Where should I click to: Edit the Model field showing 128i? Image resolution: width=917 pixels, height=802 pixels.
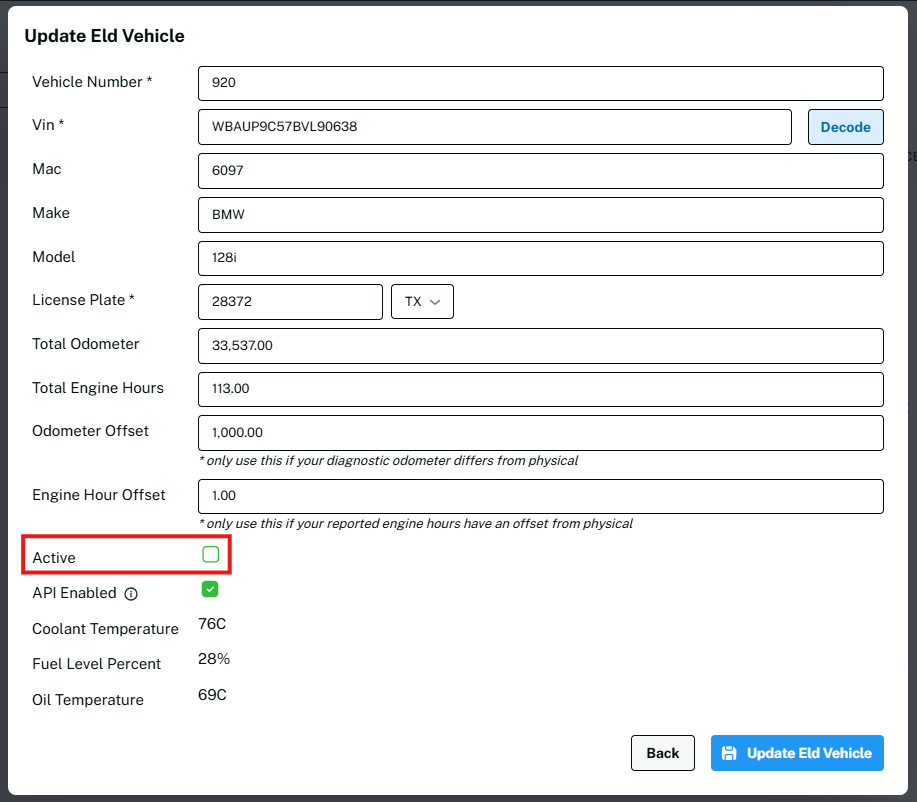(540, 258)
